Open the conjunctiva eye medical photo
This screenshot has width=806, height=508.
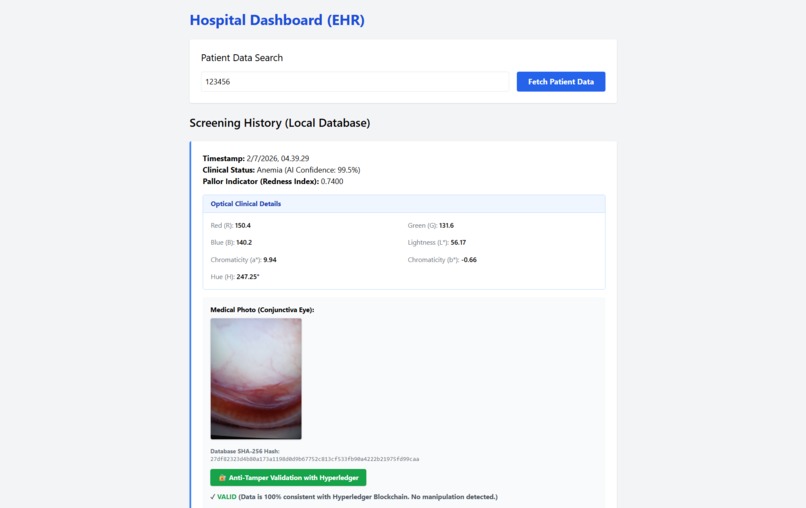click(x=256, y=378)
